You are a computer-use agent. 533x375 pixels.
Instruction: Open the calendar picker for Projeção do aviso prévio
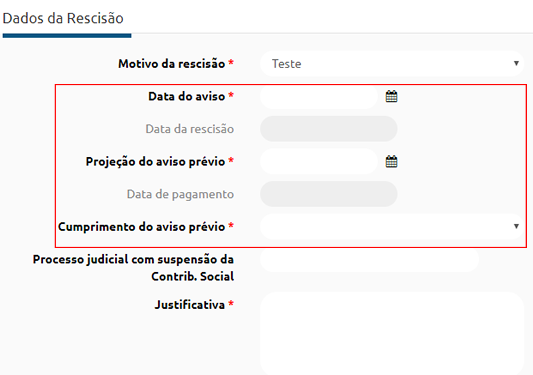tap(391, 161)
